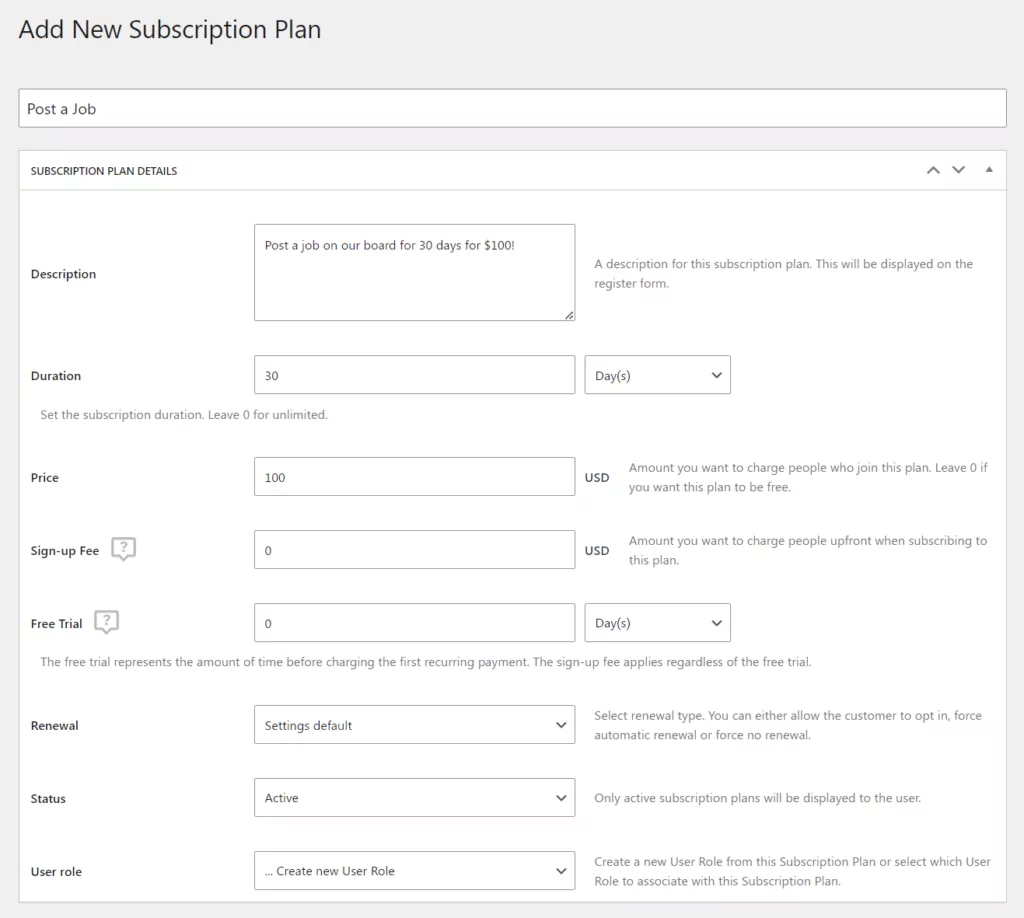Viewport: 1024px width, 918px height.
Task: Open the Status 'Active' dropdown
Action: (415, 798)
